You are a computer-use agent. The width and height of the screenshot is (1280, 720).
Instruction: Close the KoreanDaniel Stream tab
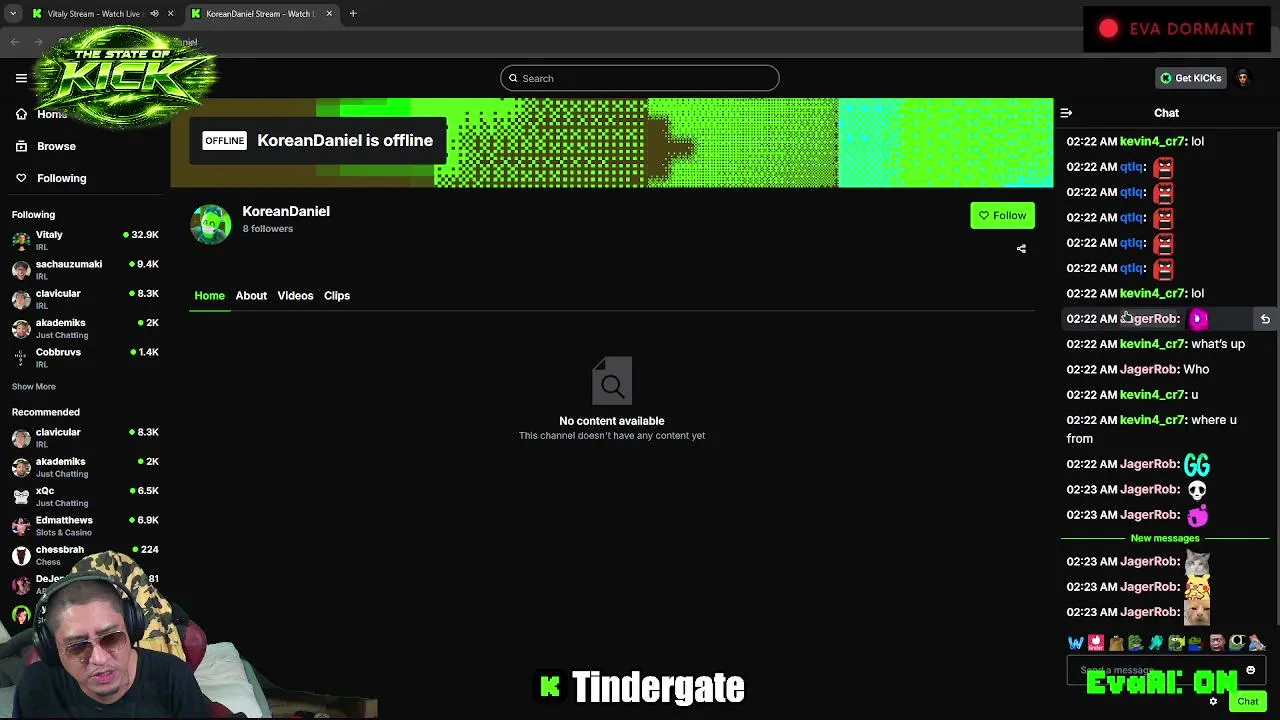pos(328,14)
